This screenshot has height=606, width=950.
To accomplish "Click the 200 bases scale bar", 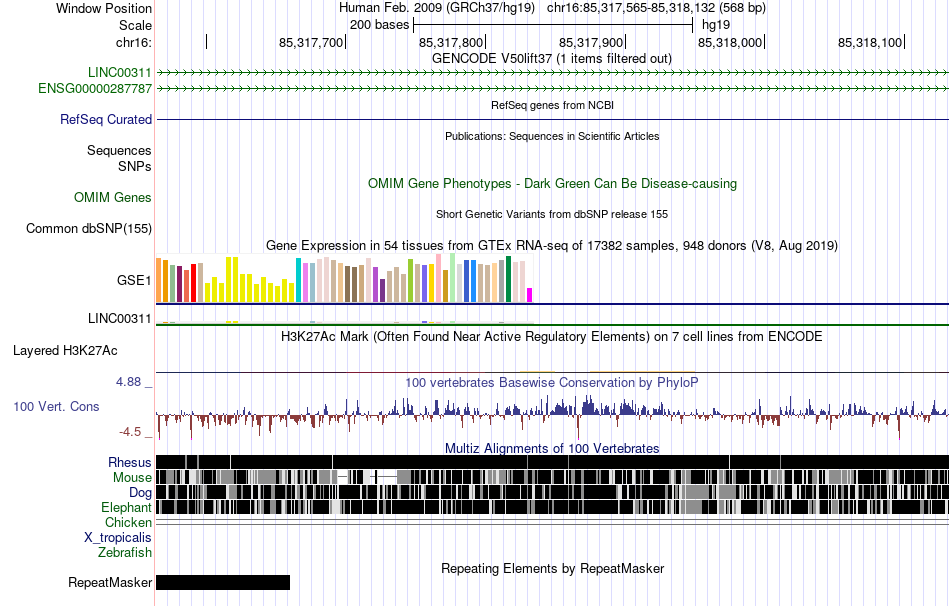I will coord(553,25).
